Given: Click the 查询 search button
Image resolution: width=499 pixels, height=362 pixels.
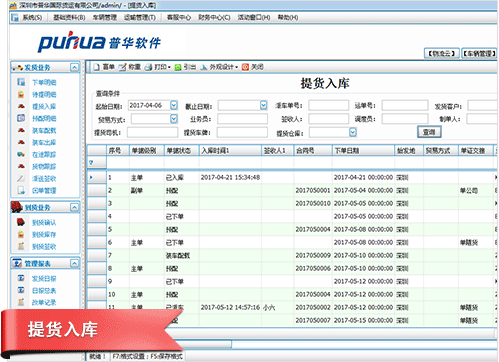Looking at the screenshot, I should click(429, 132).
